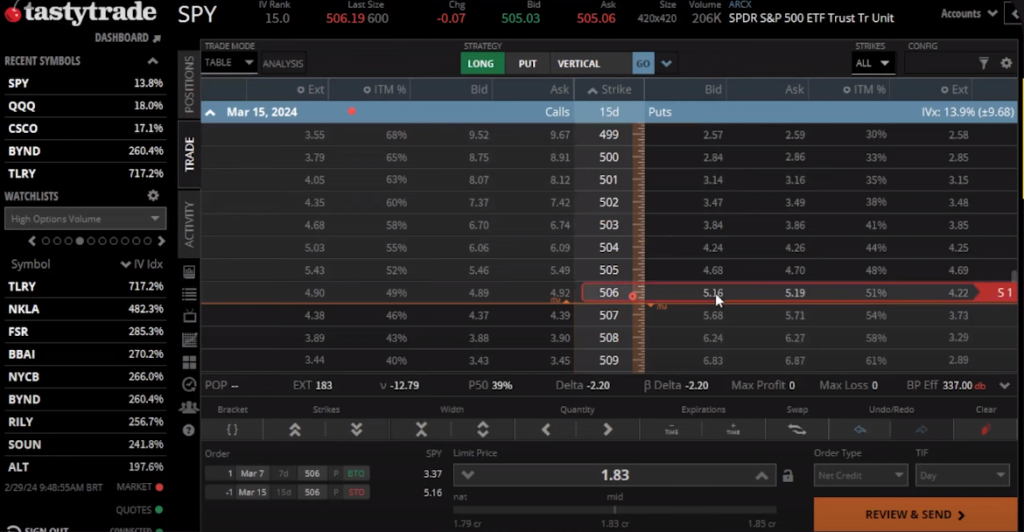Click the Bracket curly braces icon
1024x532 pixels.
tap(232, 430)
